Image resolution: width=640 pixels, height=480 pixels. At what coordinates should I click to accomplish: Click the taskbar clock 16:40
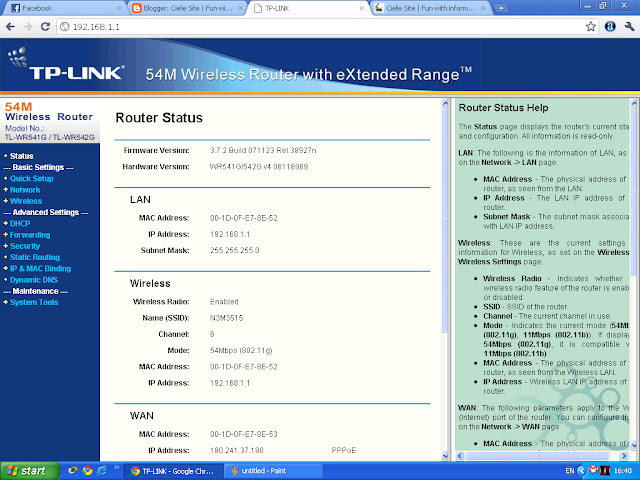coord(623,471)
